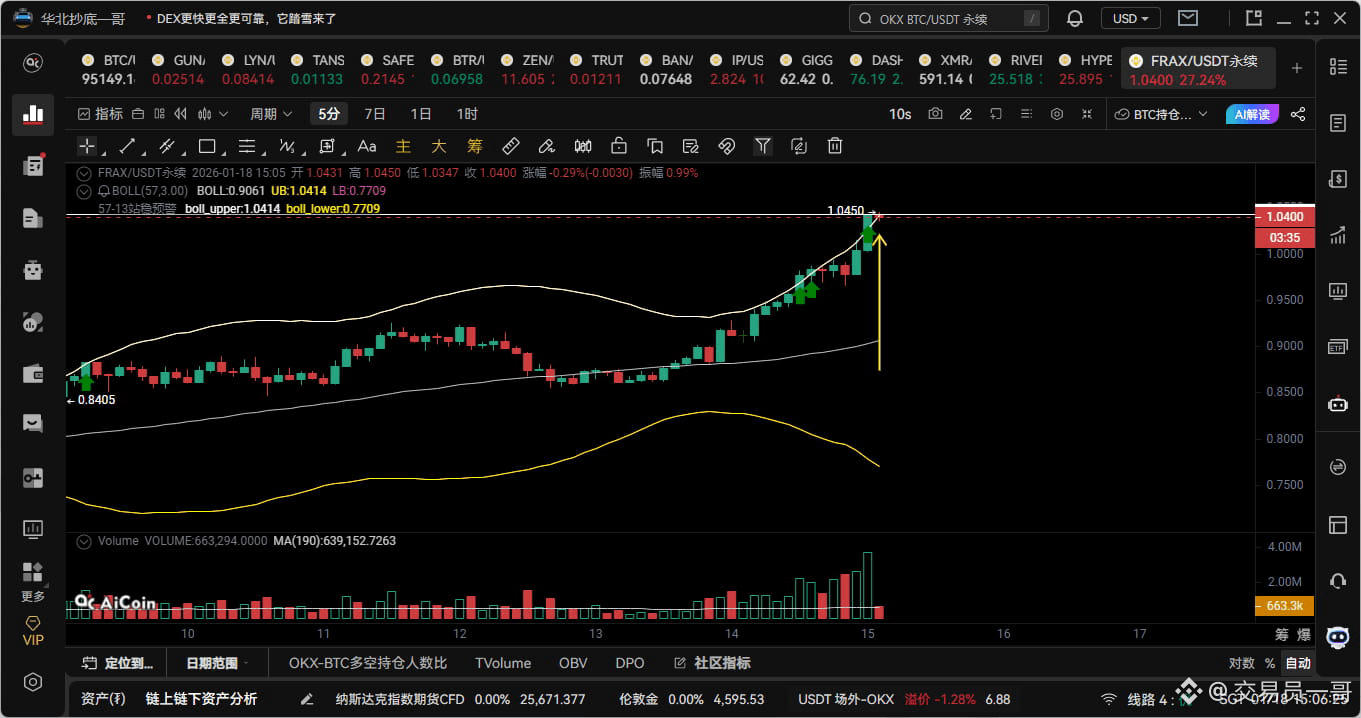Delete drawings with trash icon
The width and height of the screenshot is (1361, 718).
[834, 146]
